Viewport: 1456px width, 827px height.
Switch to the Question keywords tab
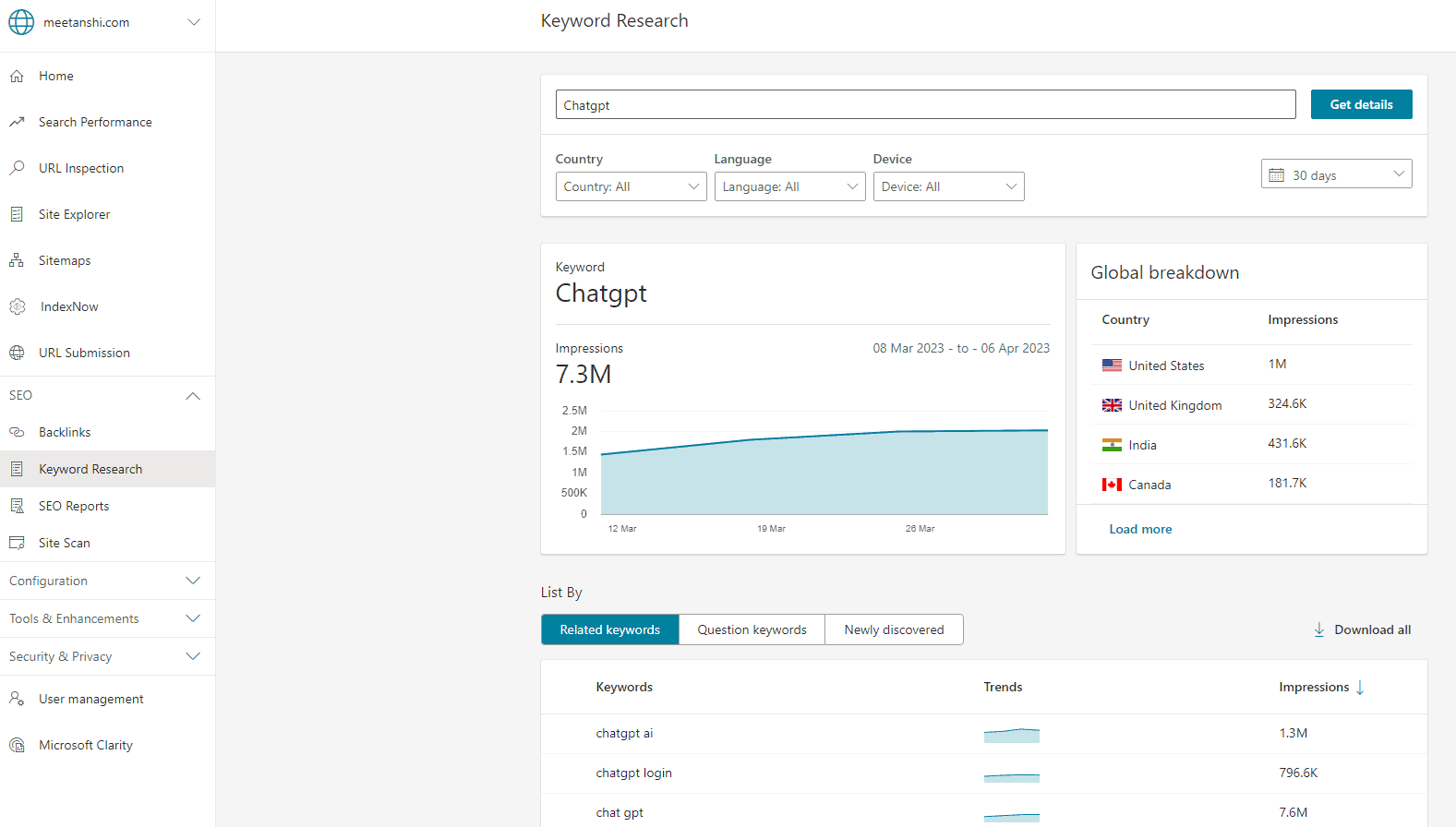click(x=752, y=629)
